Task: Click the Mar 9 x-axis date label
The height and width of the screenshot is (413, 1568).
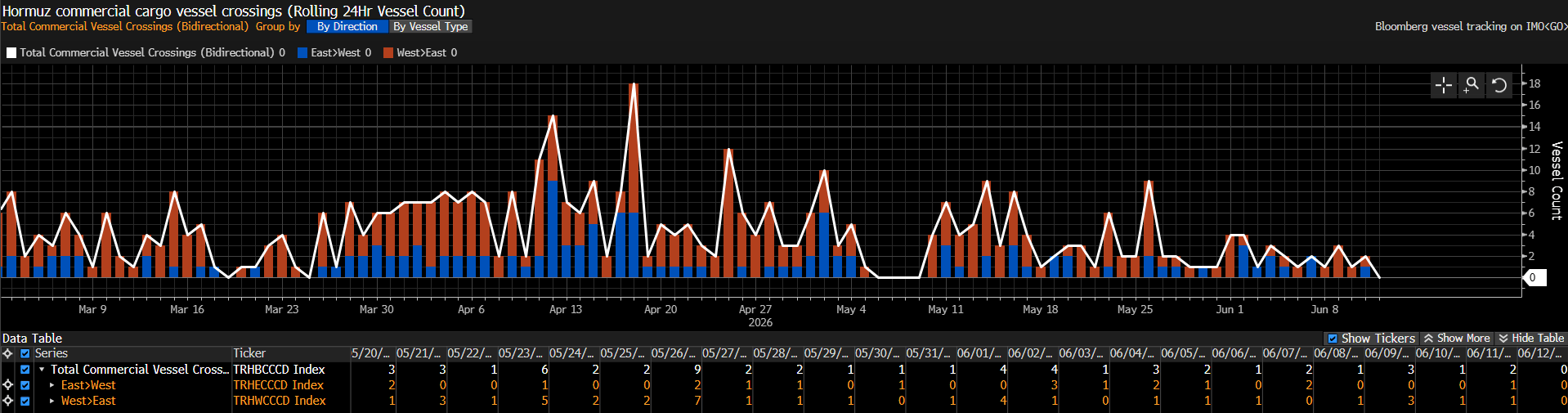Action: (x=92, y=310)
